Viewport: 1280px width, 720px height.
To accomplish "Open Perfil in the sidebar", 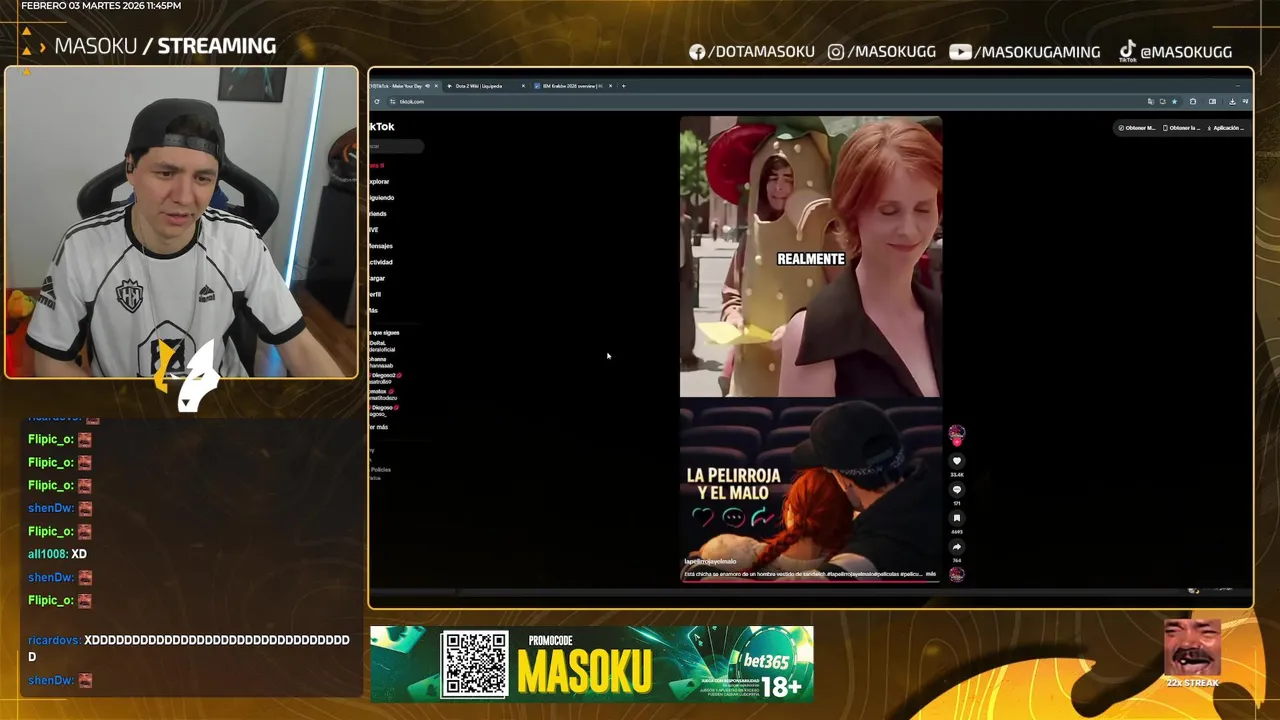I will pos(375,294).
